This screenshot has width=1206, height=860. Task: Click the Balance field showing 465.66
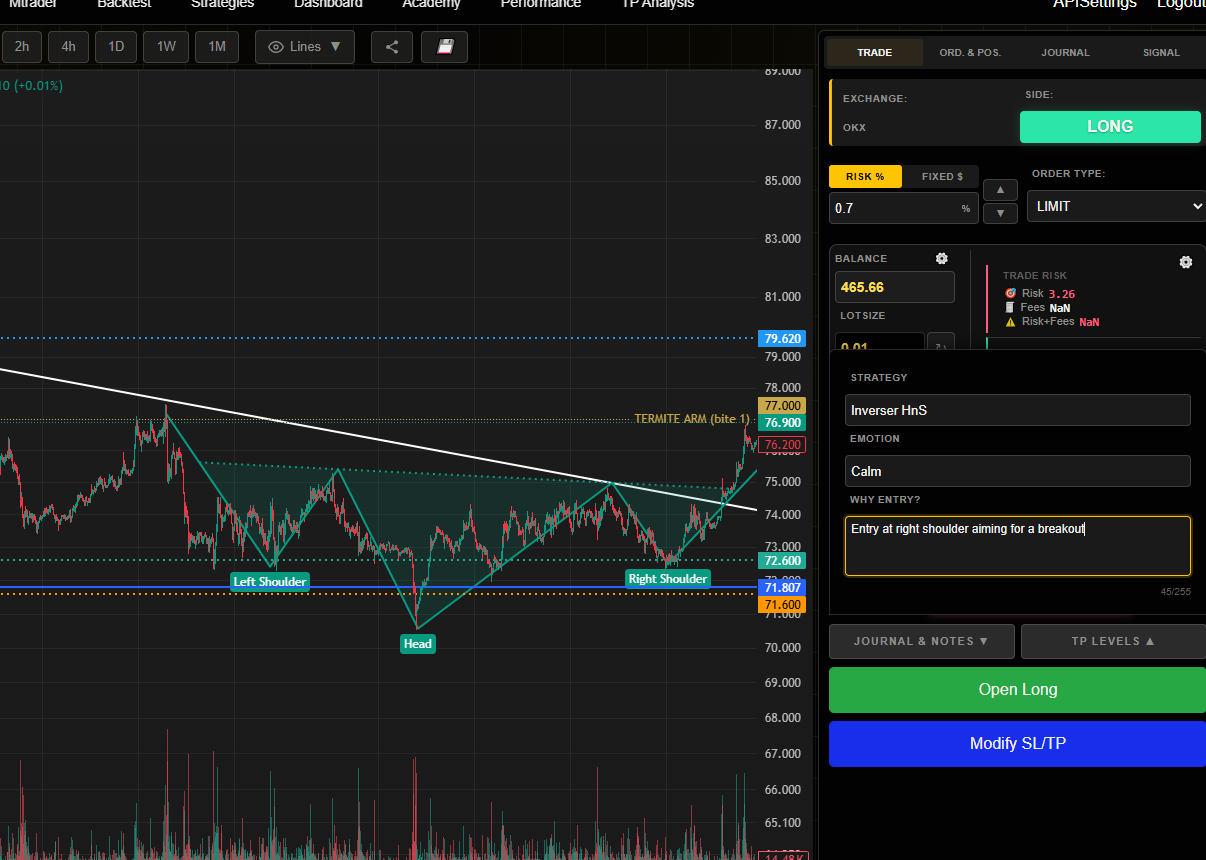[x=894, y=287]
